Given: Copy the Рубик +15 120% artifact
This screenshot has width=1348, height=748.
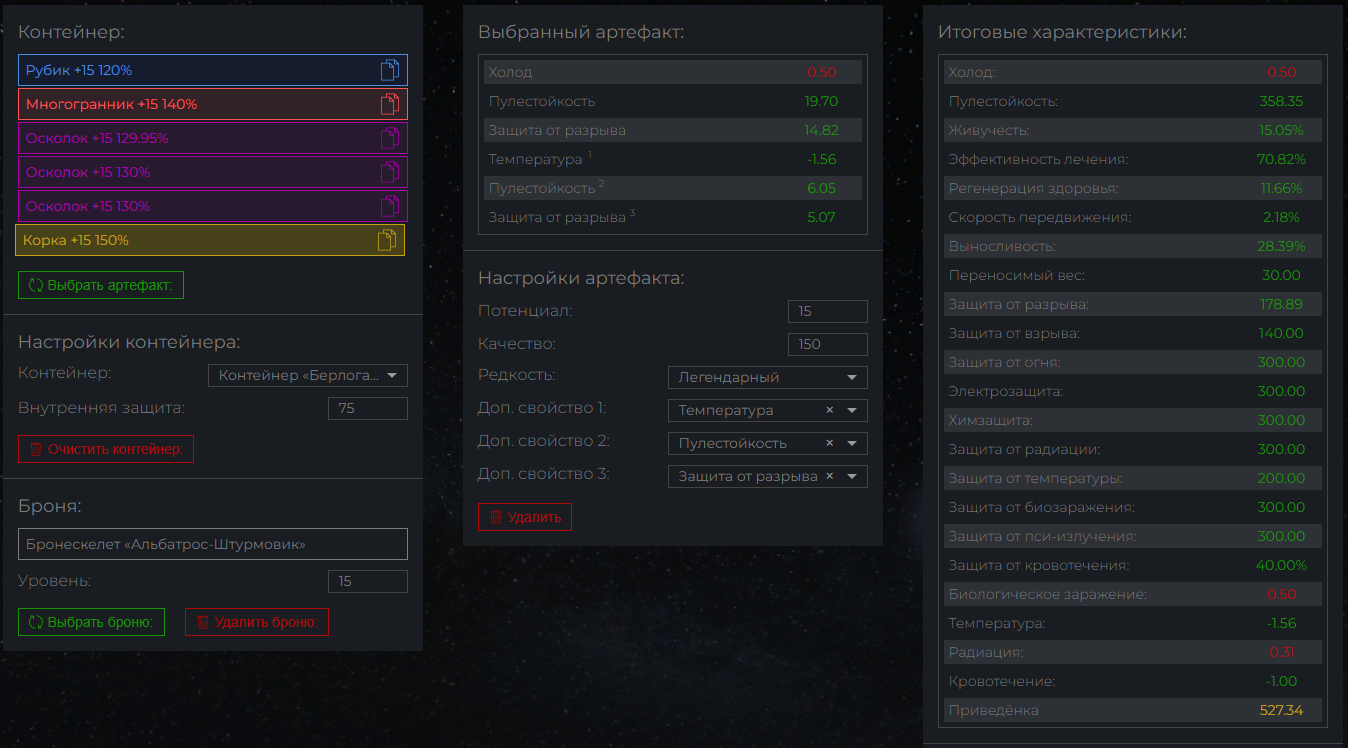Looking at the screenshot, I should (x=390, y=70).
